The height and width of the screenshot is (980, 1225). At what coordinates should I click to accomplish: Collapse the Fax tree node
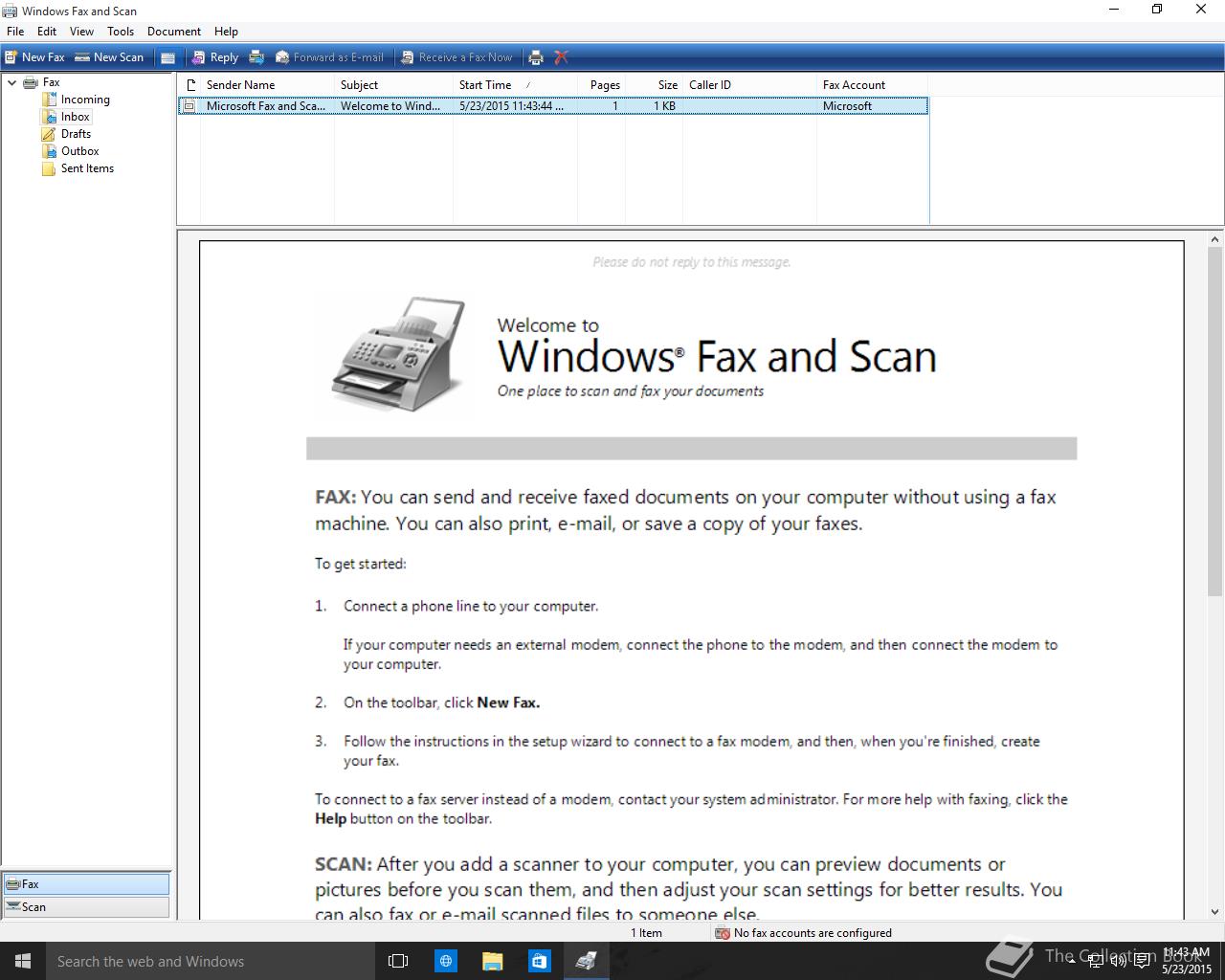click(x=11, y=82)
